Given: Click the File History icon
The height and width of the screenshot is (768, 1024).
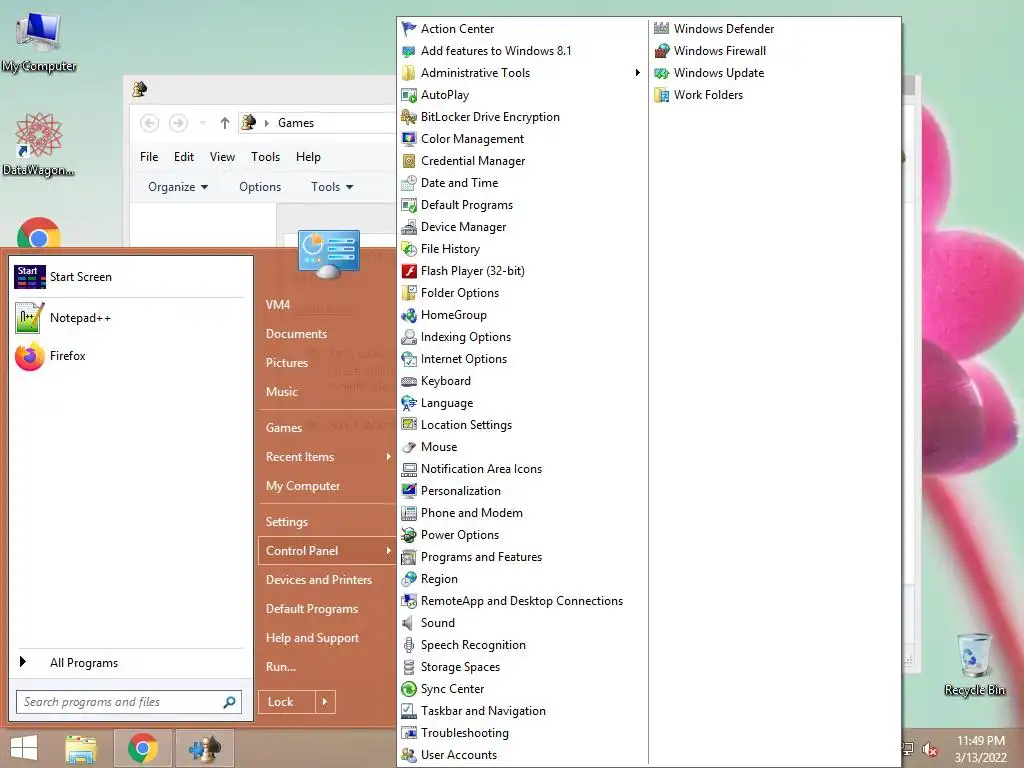Looking at the screenshot, I should point(409,249).
